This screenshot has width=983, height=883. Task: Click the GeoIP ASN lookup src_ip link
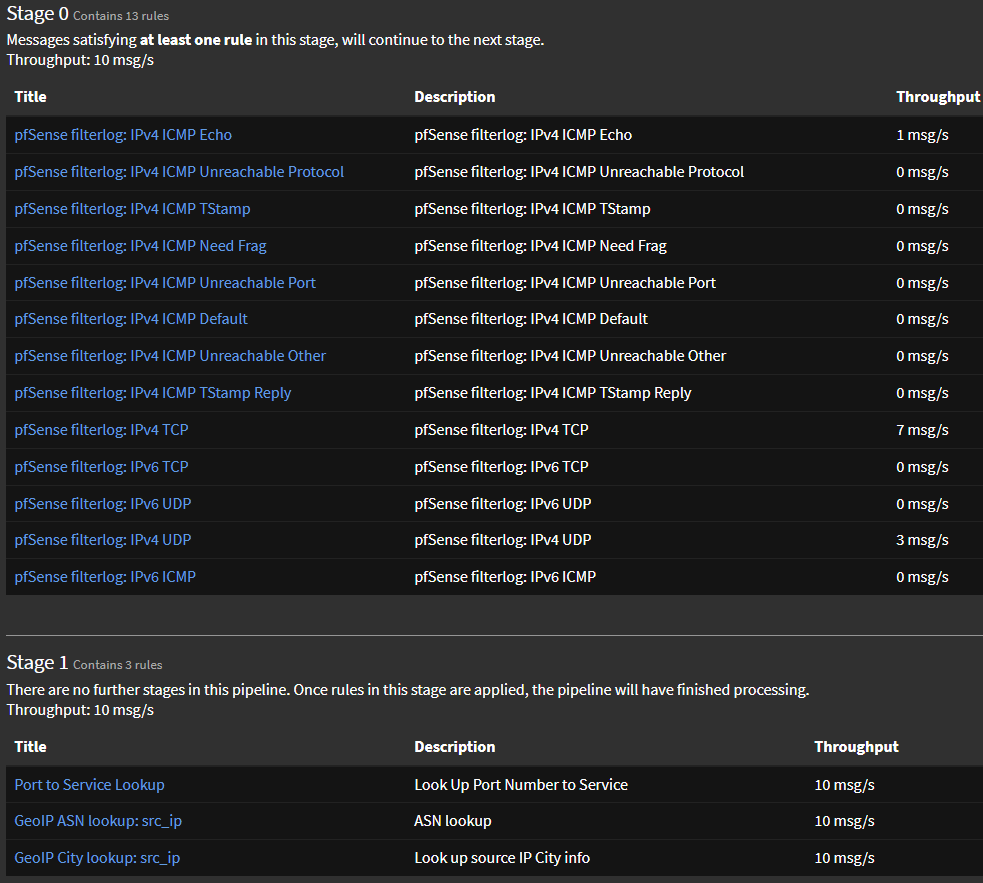[98, 821]
